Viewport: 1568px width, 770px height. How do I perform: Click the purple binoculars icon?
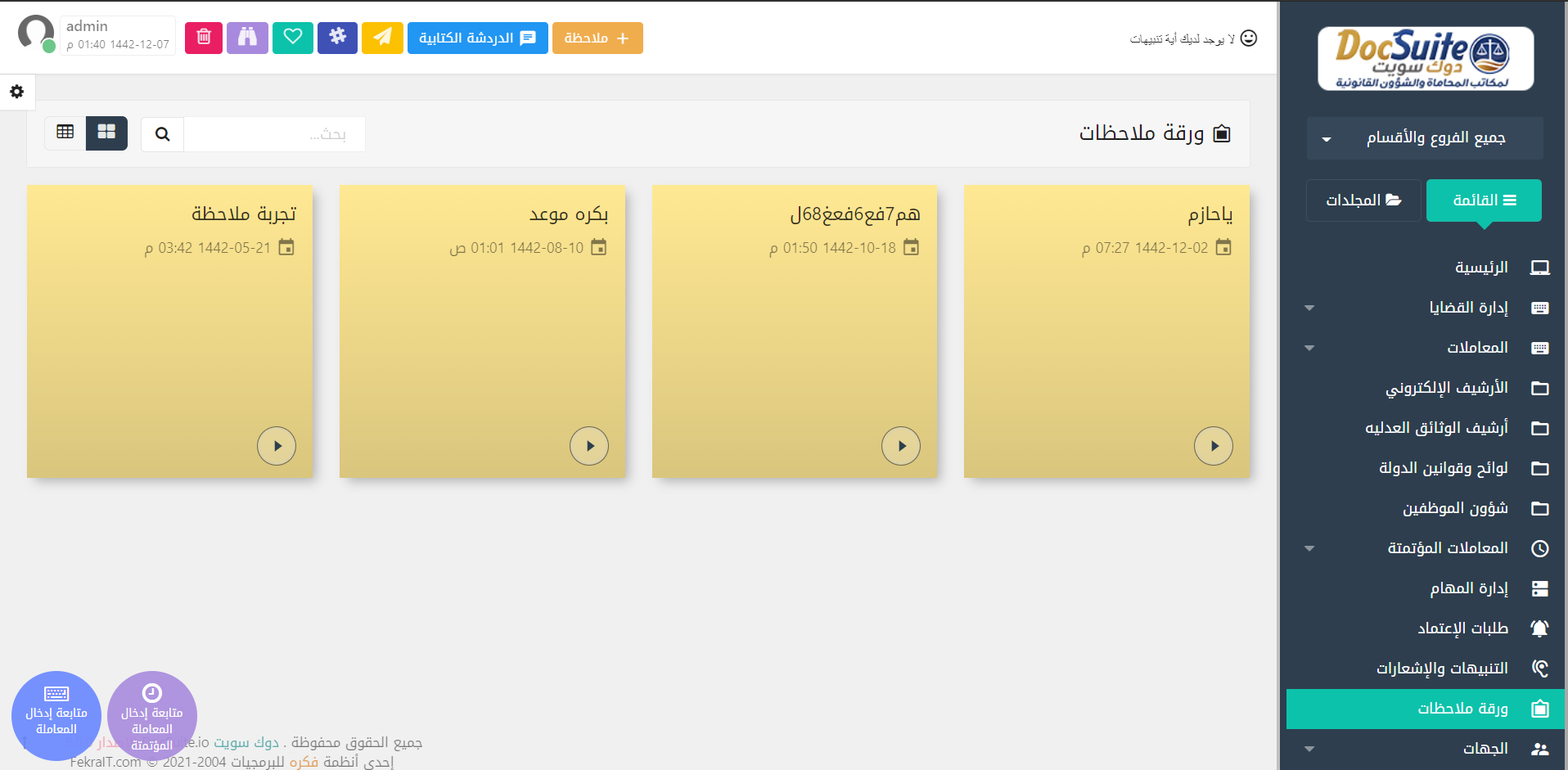(x=247, y=38)
